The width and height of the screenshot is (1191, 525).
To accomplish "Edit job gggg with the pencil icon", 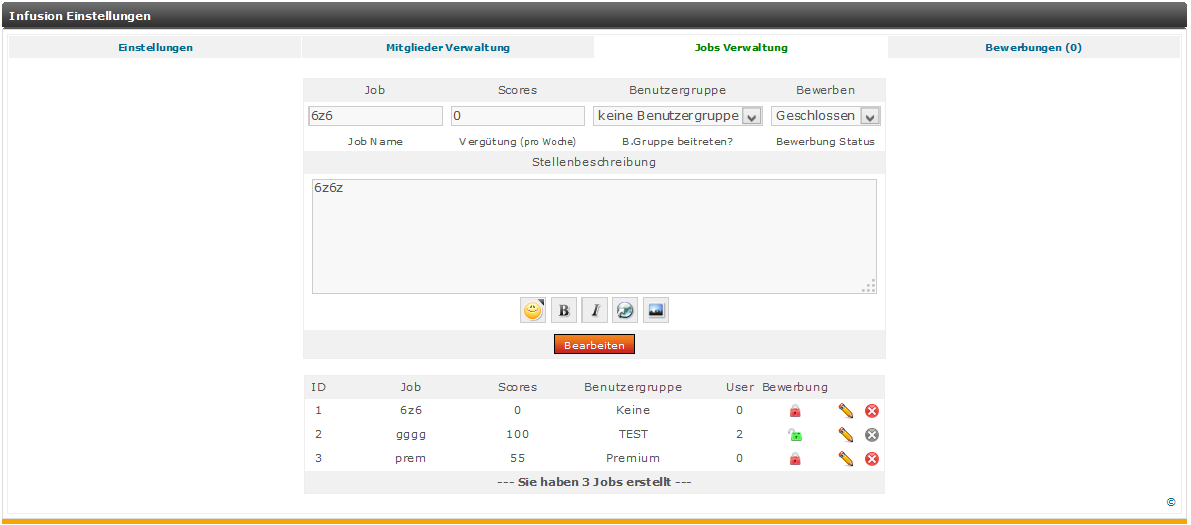I will click(845, 435).
